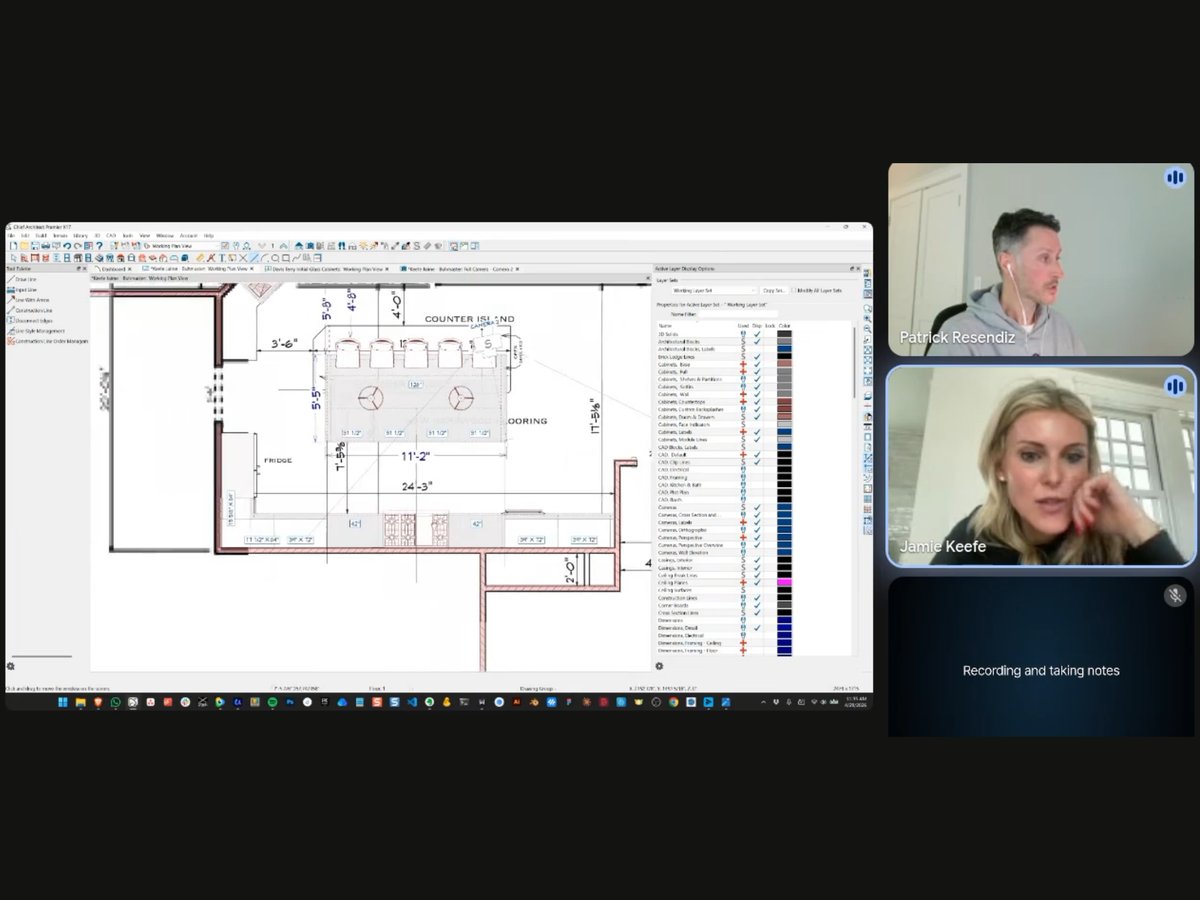Screen dimensions: 1200x900
Task: Toggle display of Cabinets, Countertops layer
Action: coord(757,402)
